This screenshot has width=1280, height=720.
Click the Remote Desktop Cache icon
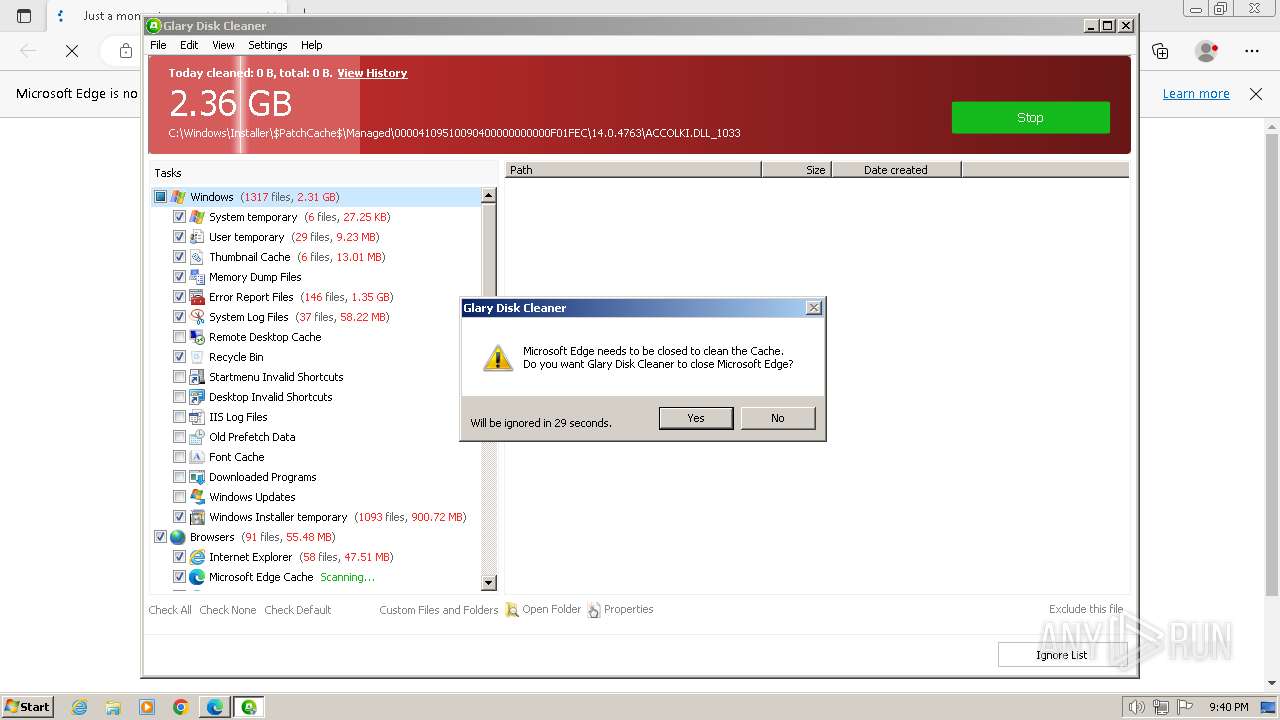coord(197,337)
